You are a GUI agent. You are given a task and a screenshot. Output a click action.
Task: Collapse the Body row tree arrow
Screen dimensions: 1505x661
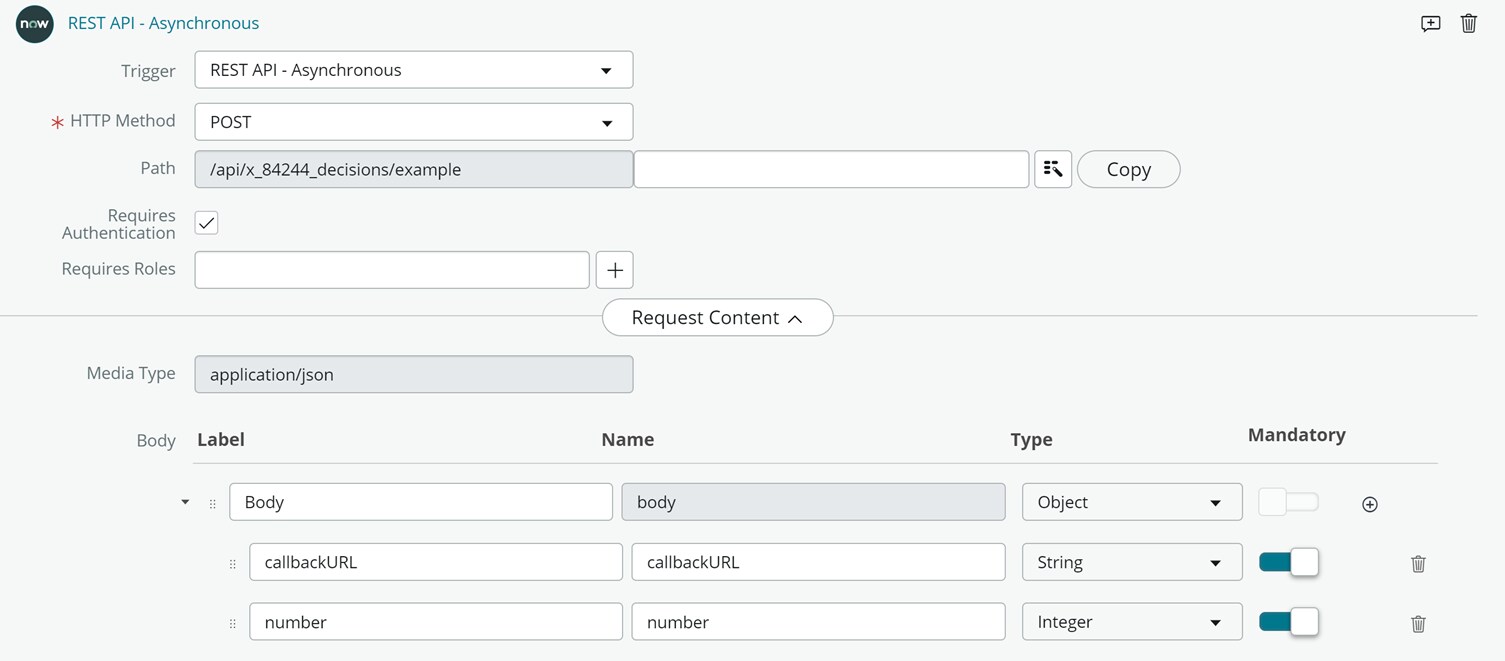(185, 502)
